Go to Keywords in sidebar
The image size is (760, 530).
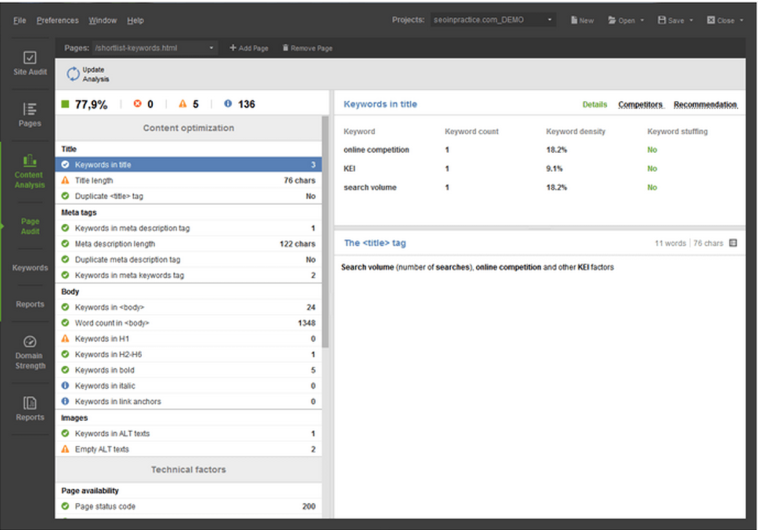point(30,267)
